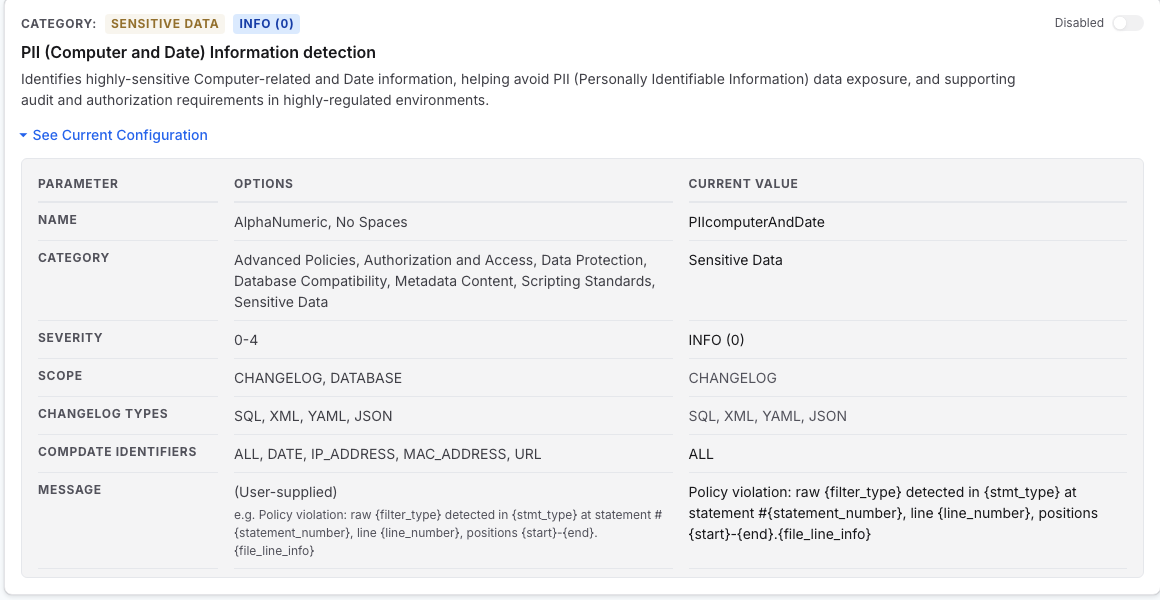
Task: Click the caret icon beside See Current Configuration
Action: coord(24,135)
